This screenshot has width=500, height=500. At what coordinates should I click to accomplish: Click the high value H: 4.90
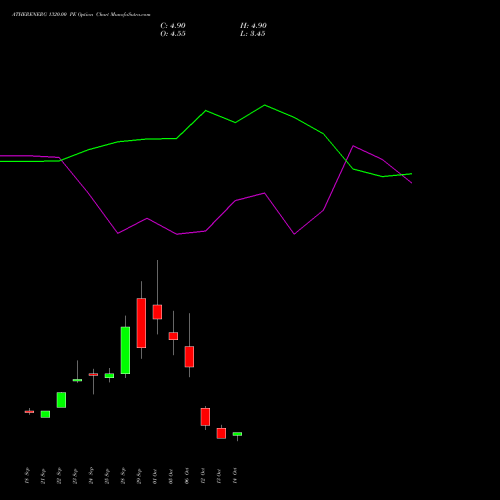pos(253,26)
